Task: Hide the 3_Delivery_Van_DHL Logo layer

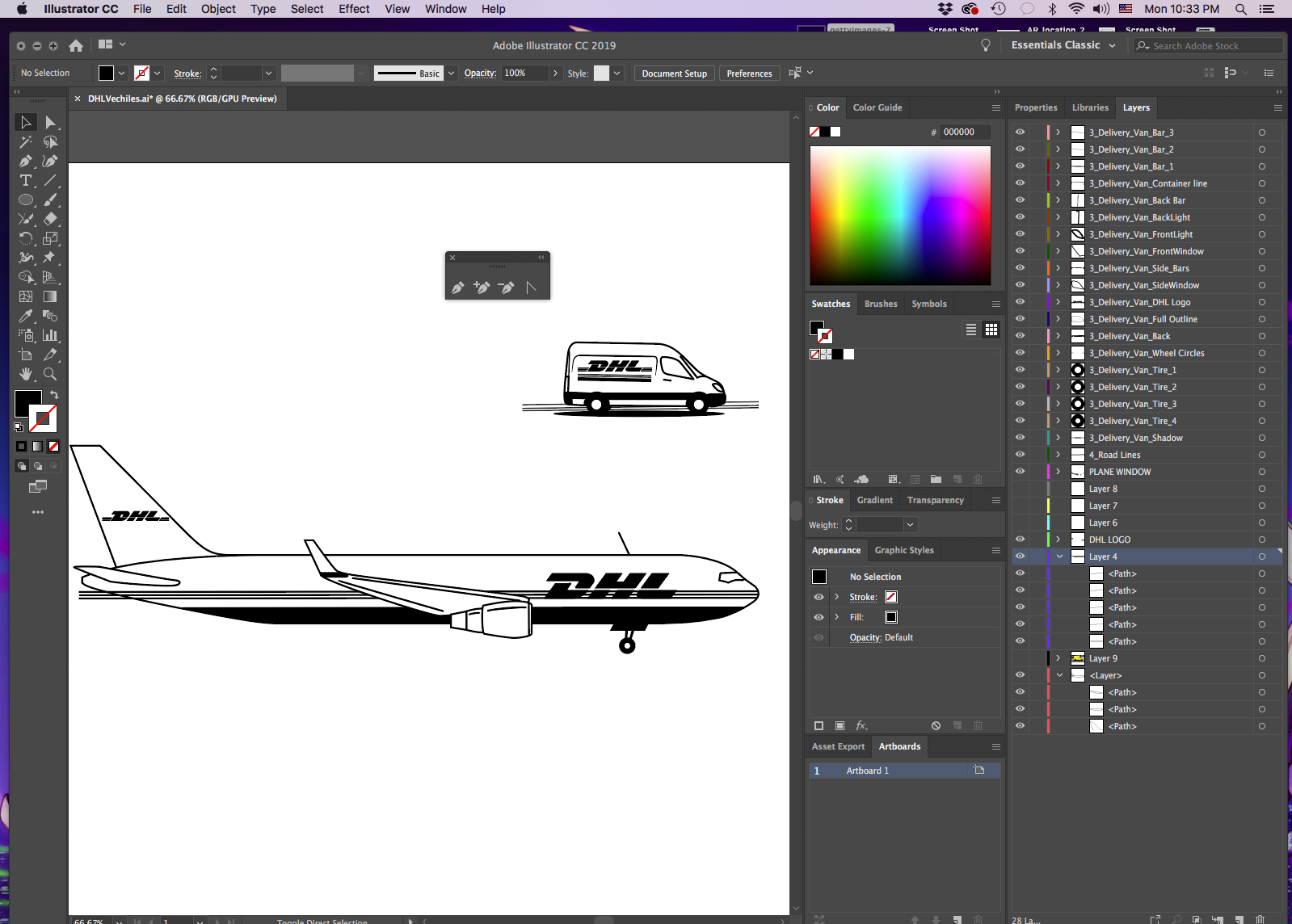Action: [x=1020, y=302]
